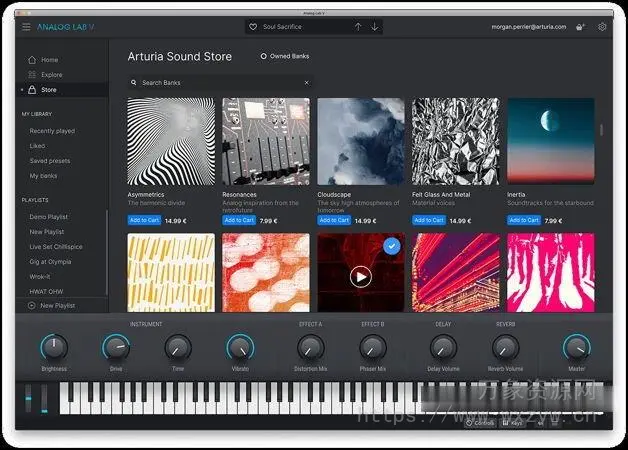This screenshot has height=450, width=628.
Task: Open the pink and white bank thumbnail
Action: (x=551, y=273)
